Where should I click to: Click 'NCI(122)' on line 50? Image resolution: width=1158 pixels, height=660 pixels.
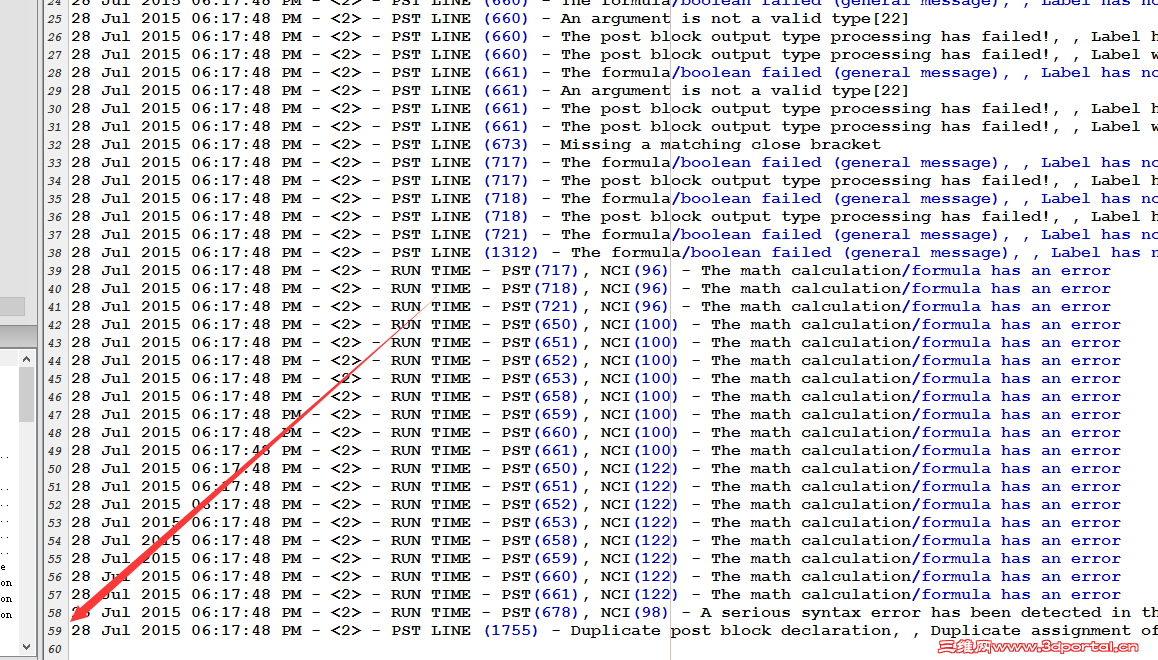tap(640, 469)
